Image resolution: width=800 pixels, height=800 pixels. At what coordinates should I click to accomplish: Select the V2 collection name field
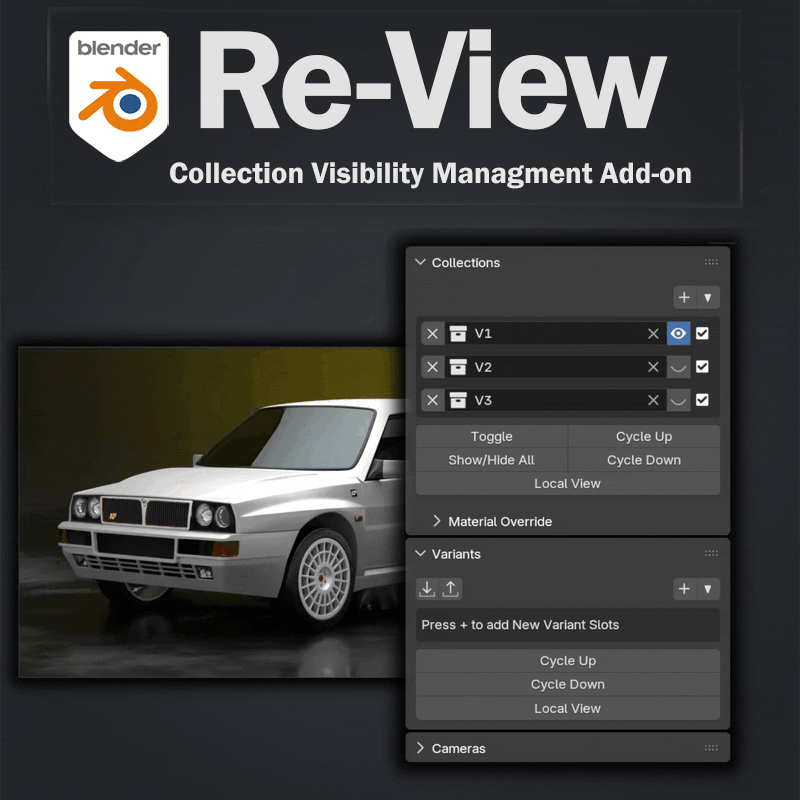(x=556, y=367)
